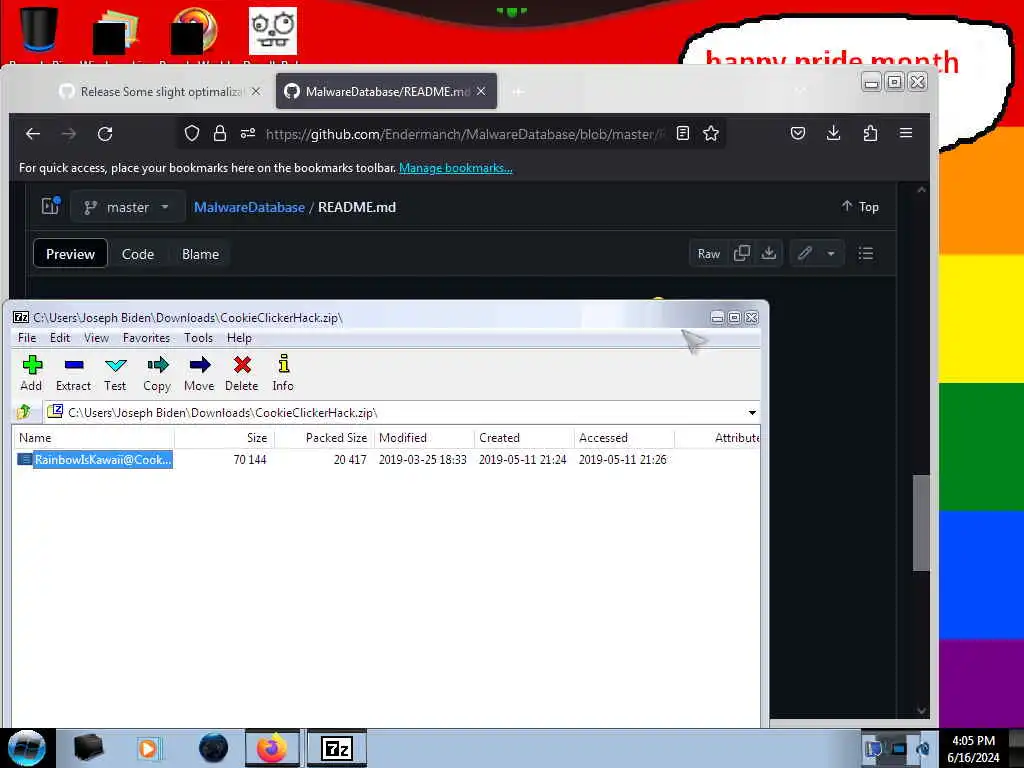Go forward in Firefox history
Screen dimensions: 1024x768
point(69,134)
